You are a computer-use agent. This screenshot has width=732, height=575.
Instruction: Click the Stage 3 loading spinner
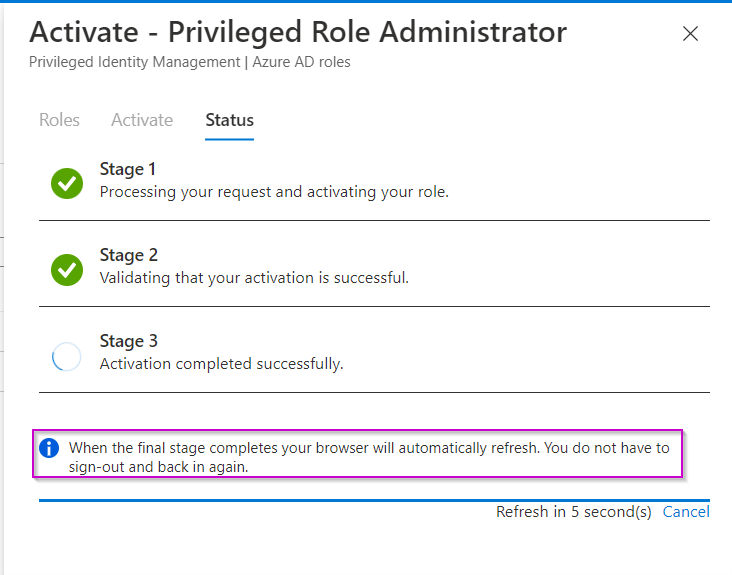66,357
